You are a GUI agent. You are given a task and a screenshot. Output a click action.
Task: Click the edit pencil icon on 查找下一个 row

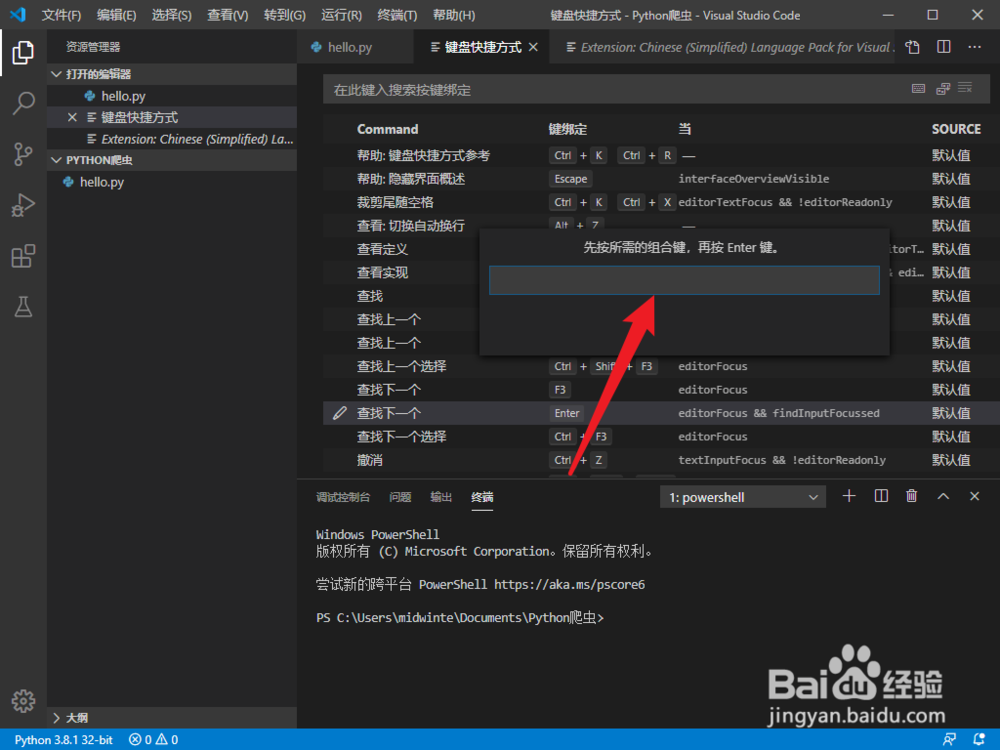(x=340, y=413)
